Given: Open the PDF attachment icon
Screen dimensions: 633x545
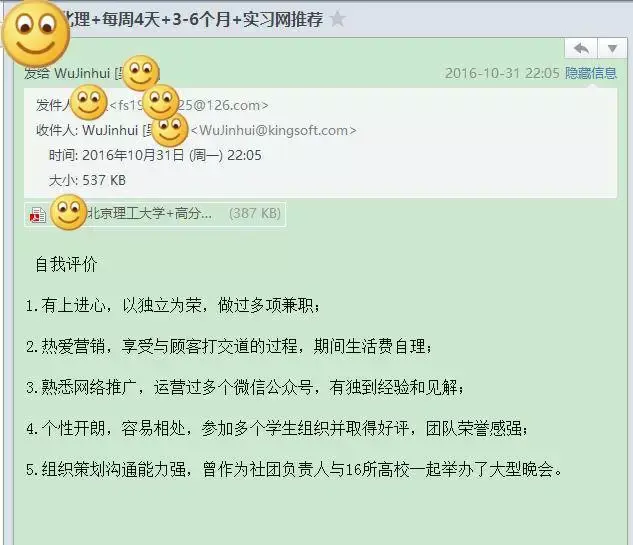Looking at the screenshot, I should click(38, 215).
